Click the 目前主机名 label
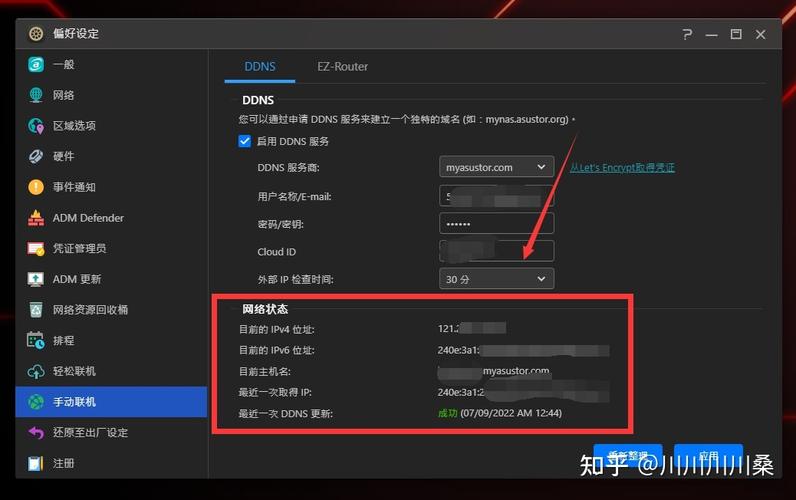The height and width of the screenshot is (500, 796). pos(264,372)
